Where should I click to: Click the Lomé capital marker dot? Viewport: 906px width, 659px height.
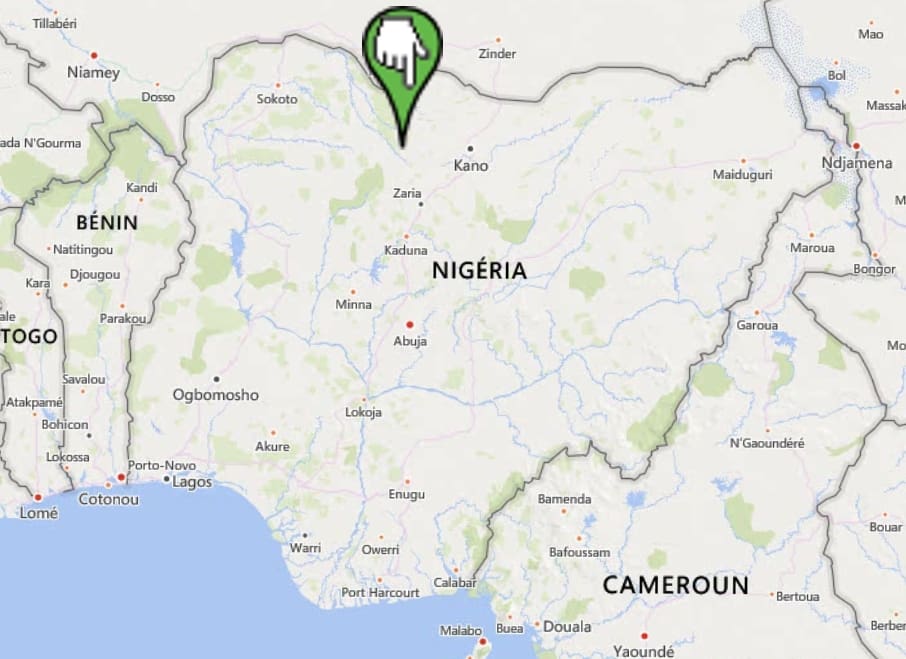tap(38, 497)
